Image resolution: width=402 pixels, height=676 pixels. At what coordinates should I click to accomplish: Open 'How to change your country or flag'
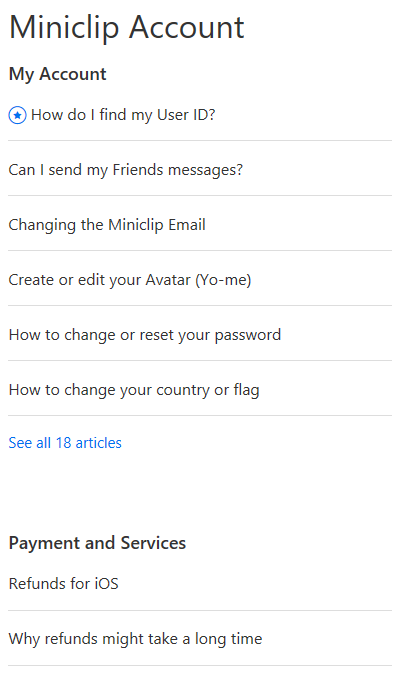(x=134, y=390)
